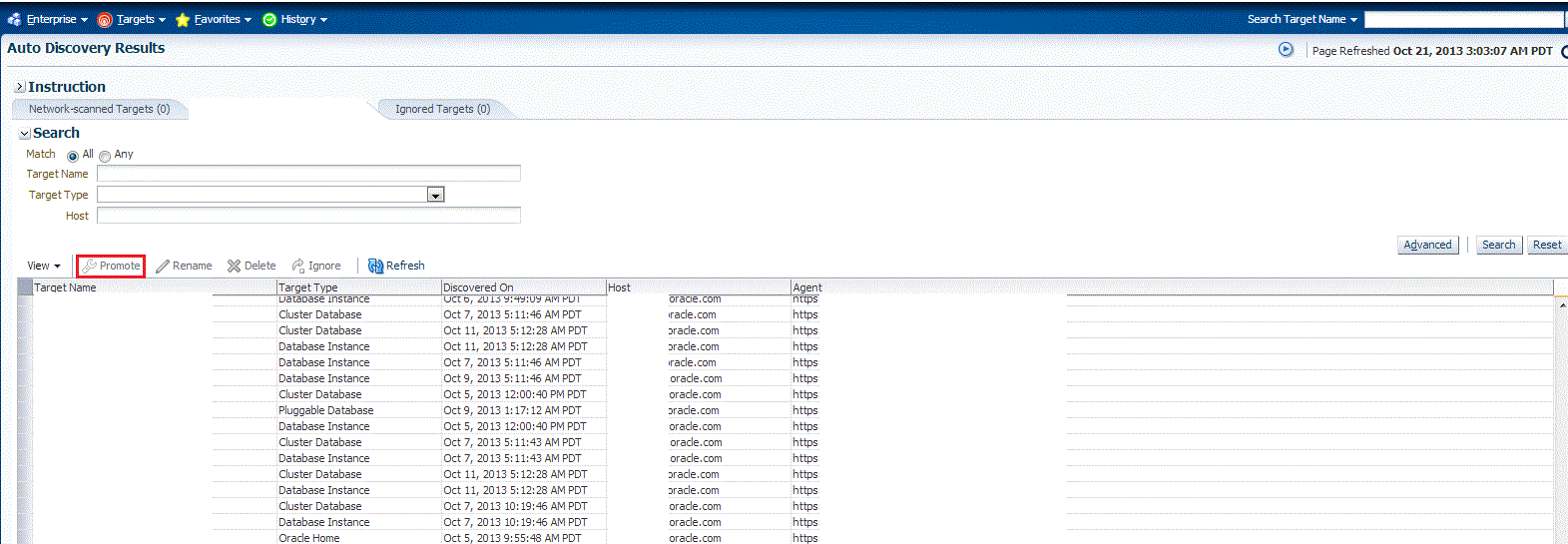Switch to Ignored Targets (0) tab
Screen dimensions: 1568x544
point(442,109)
